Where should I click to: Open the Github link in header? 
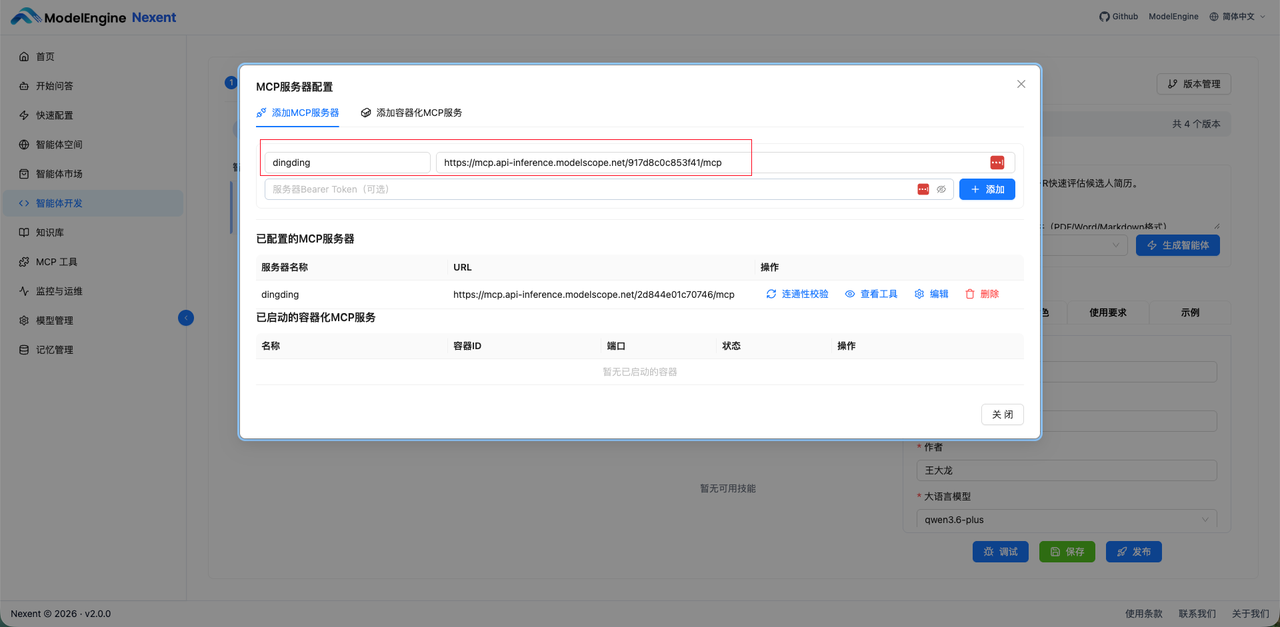tap(1118, 16)
